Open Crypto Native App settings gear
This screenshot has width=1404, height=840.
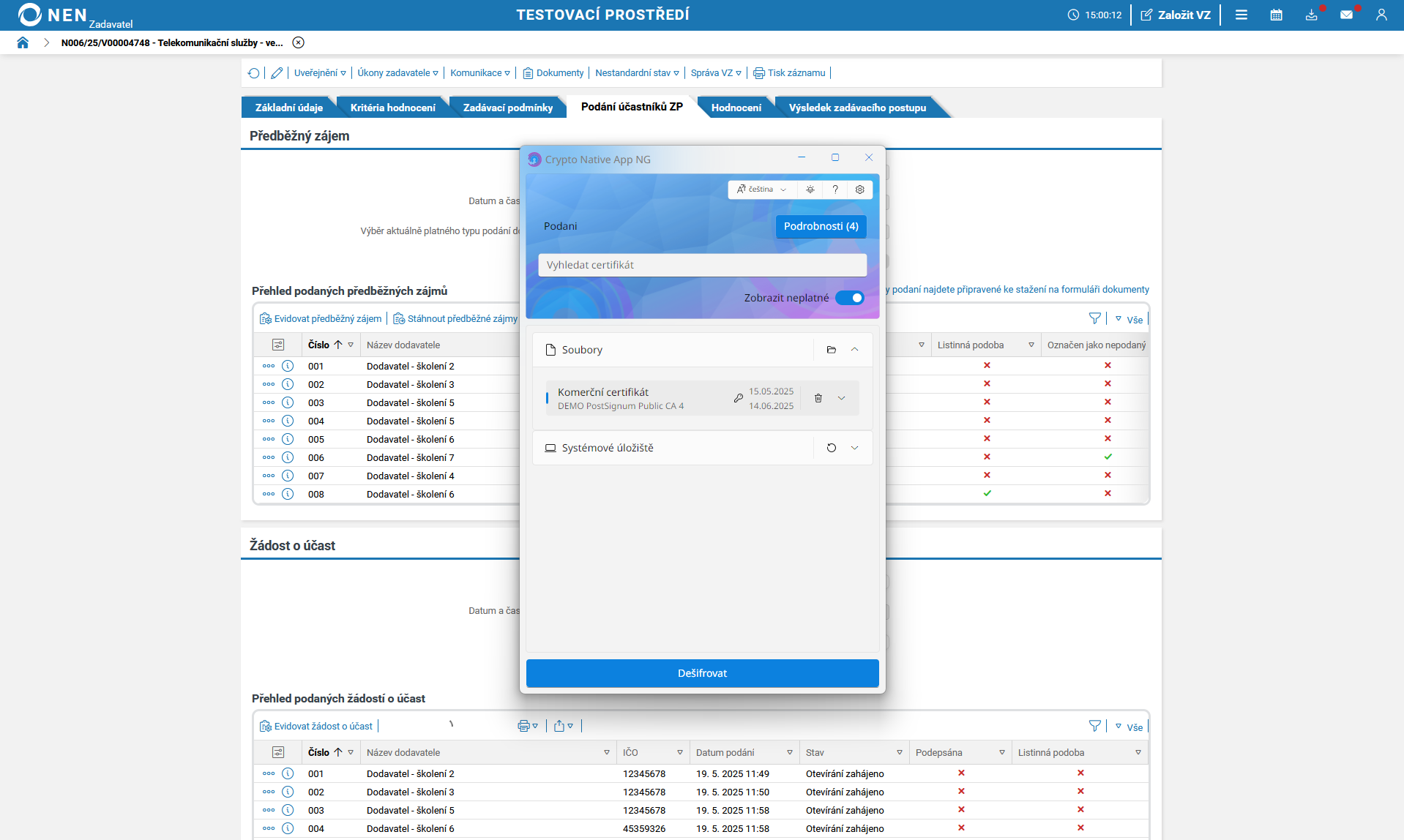coord(860,190)
